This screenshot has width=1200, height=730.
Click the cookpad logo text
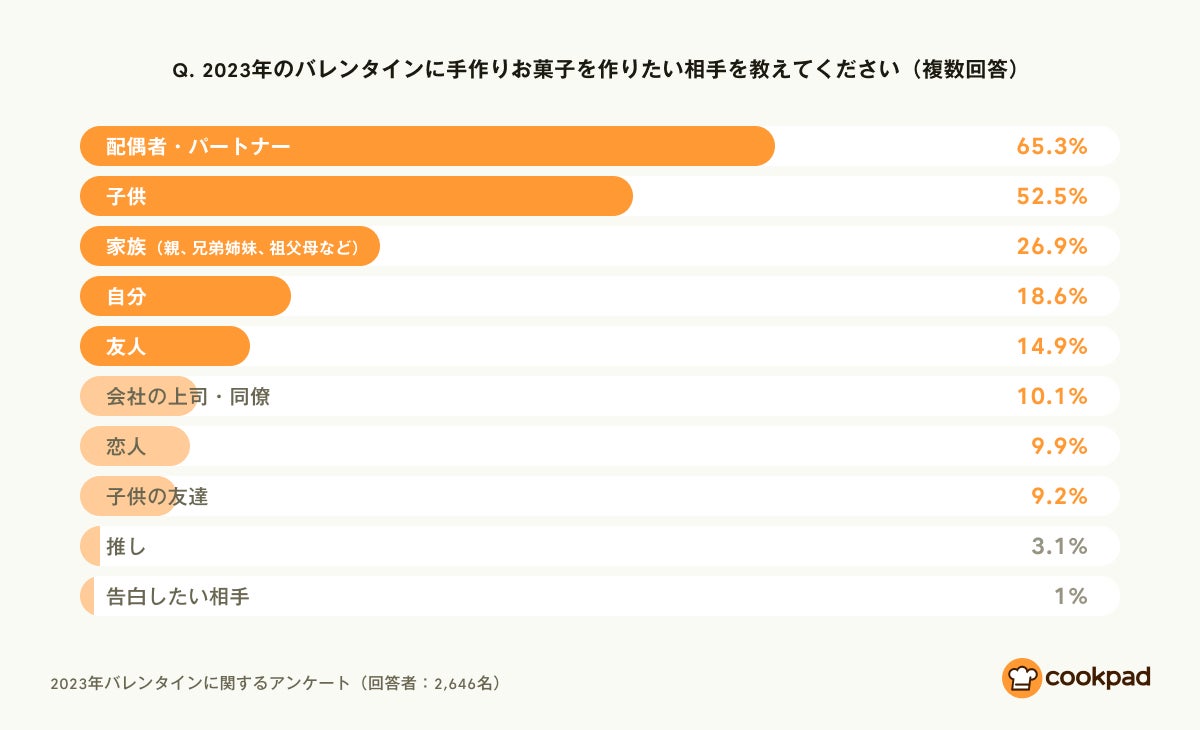1098,677
